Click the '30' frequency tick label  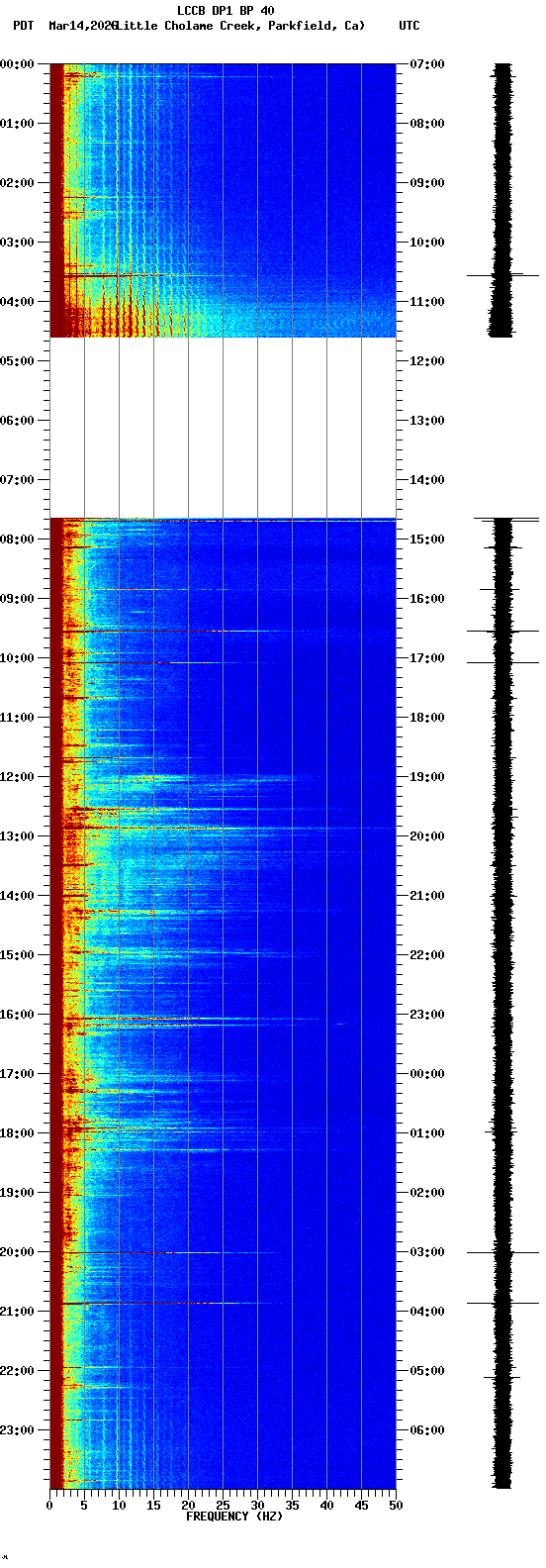(x=257, y=1506)
